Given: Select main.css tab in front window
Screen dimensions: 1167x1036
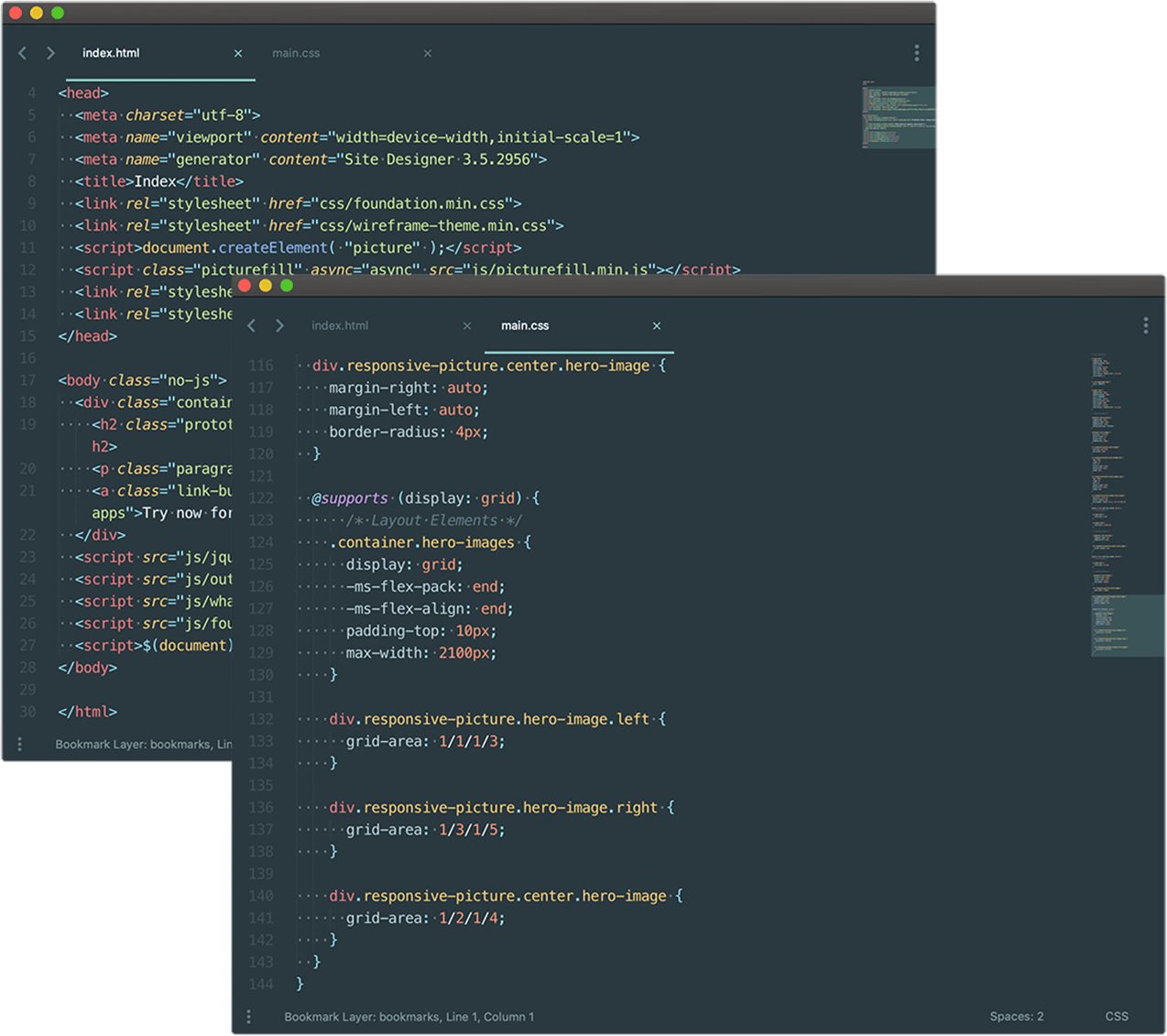Looking at the screenshot, I should point(525,325).
